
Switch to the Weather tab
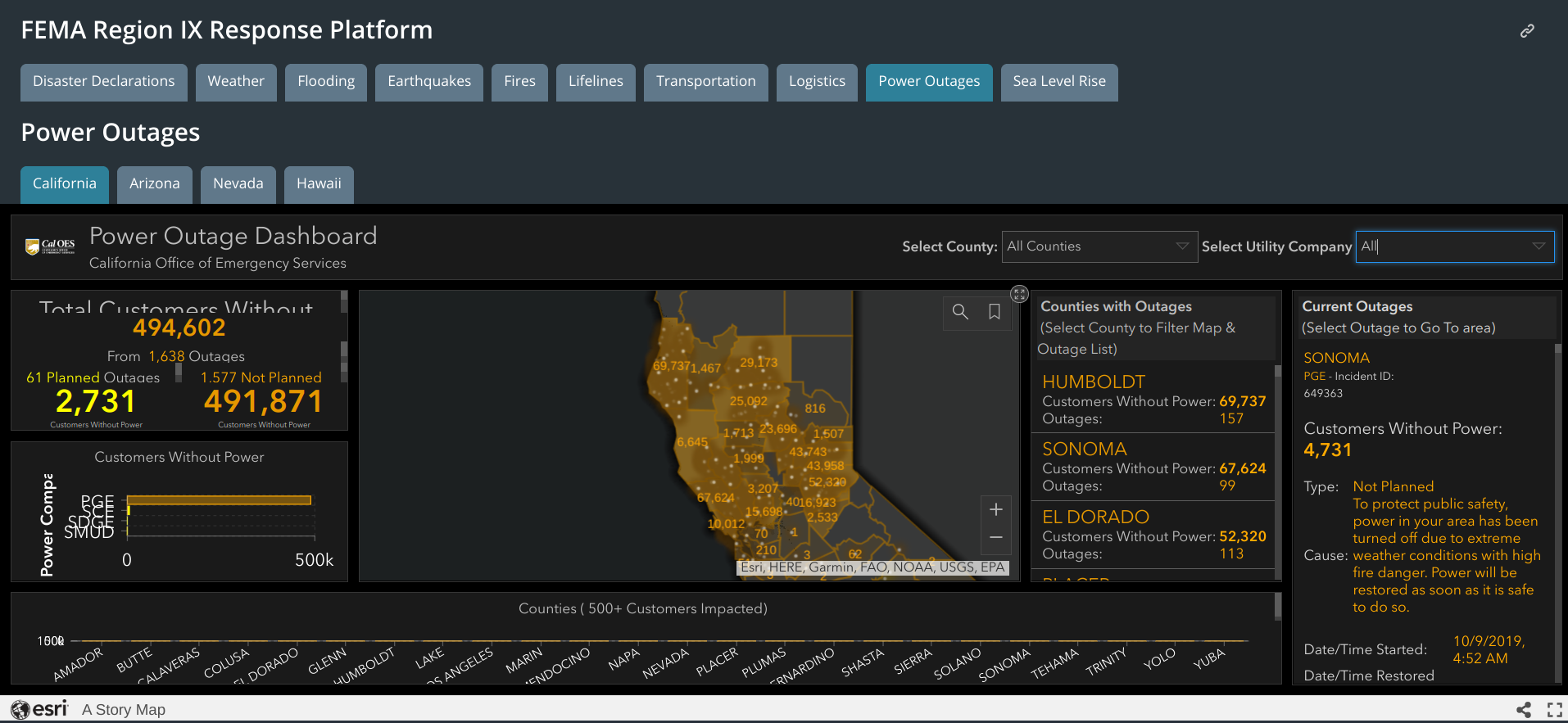pyautogui.click(x=236, y=82)
